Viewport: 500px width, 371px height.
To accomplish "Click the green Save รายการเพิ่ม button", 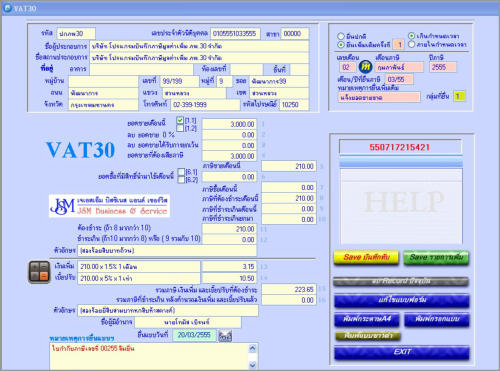I will point(436,258).
